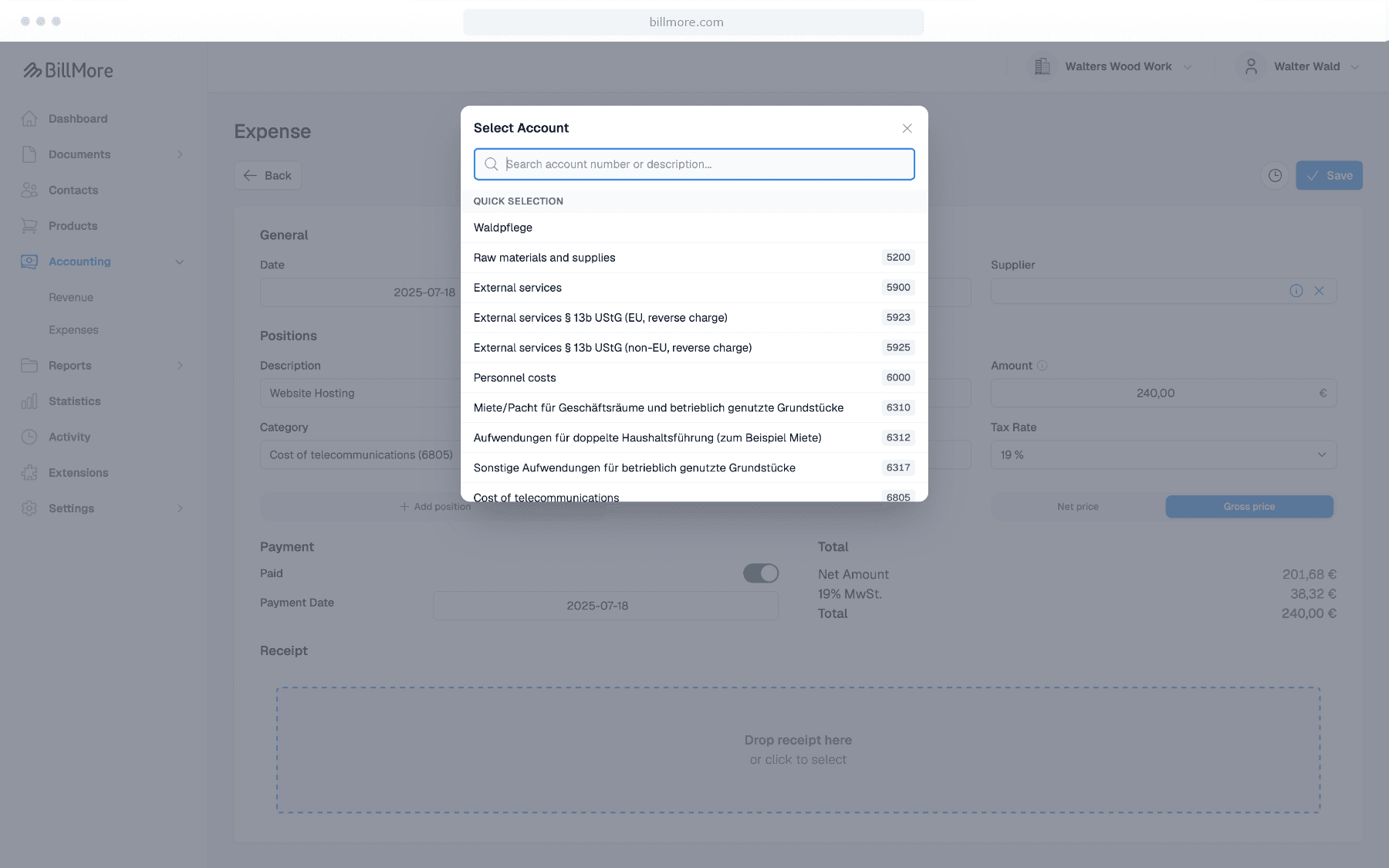Screen dimensions: 1389x868
Task: Click the Extensions puzzle icon
Action: 29,473
